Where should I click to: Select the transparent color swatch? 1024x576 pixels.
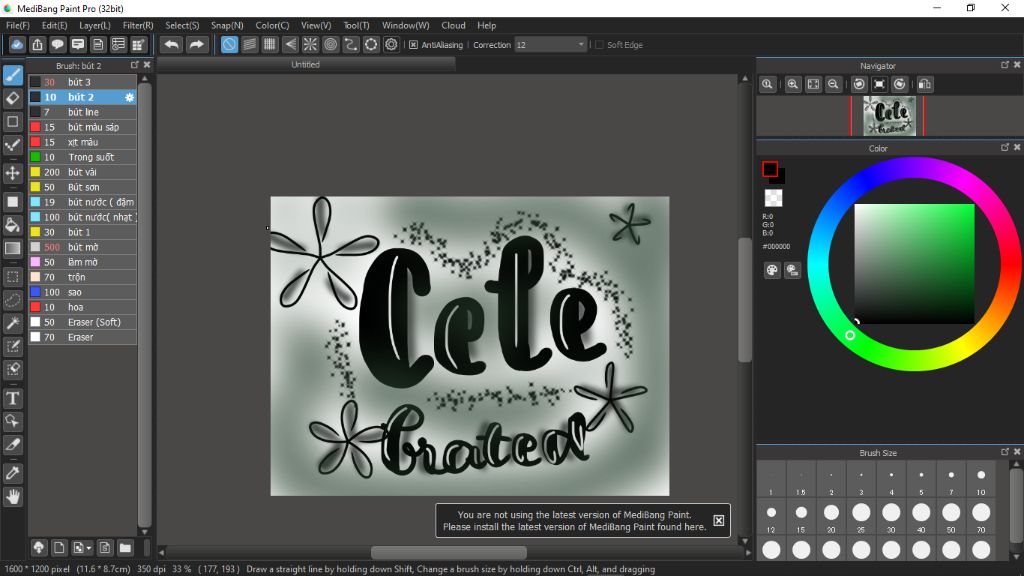(x=773, y=198)
